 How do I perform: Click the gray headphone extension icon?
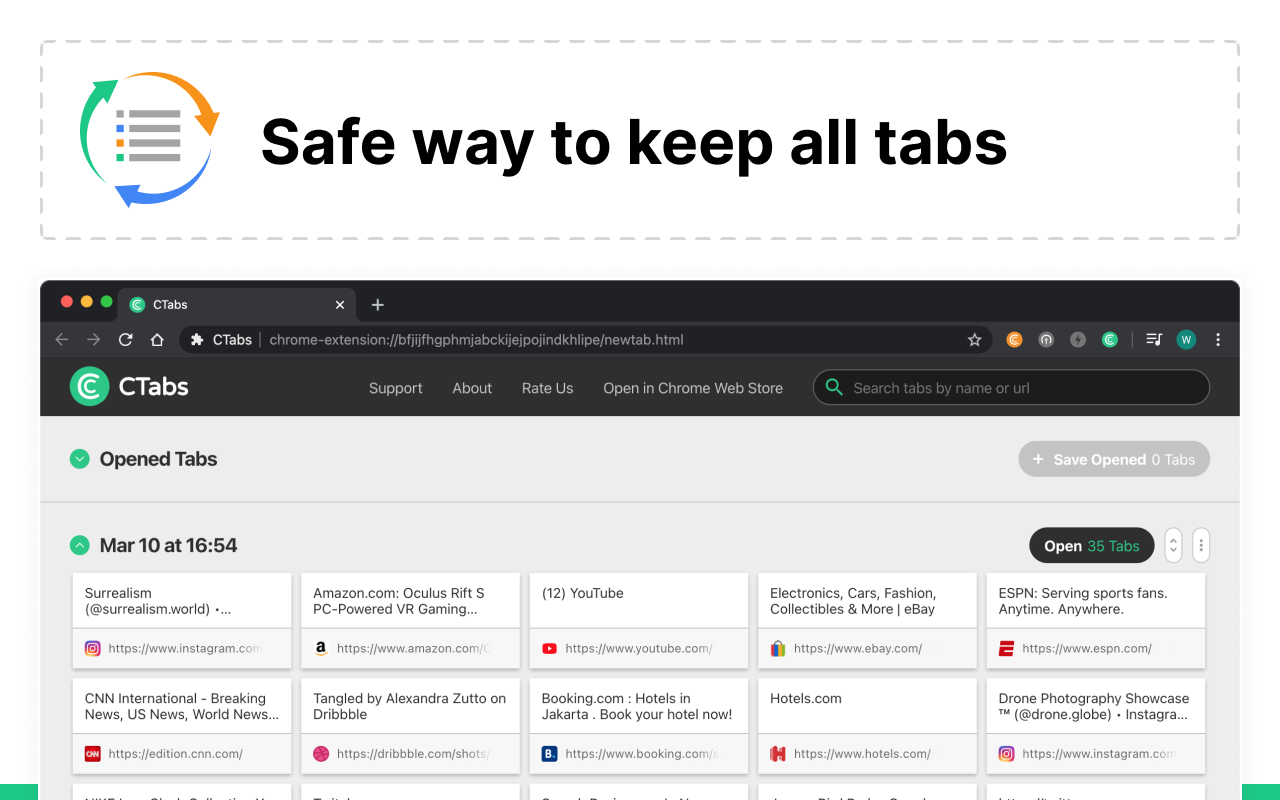[x=1046, y=340]
